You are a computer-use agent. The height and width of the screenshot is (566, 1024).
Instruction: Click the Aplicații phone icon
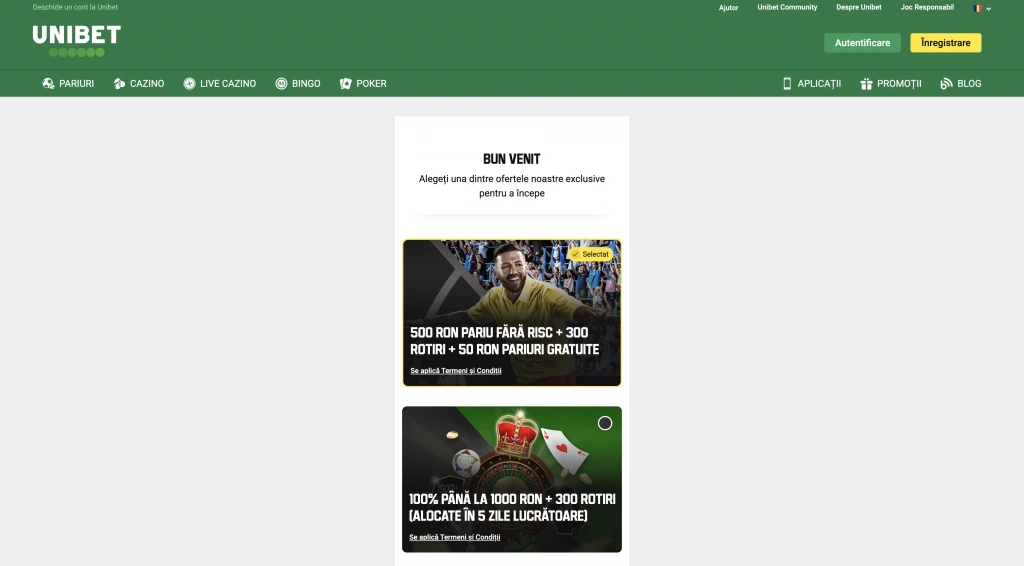(787, 84)
